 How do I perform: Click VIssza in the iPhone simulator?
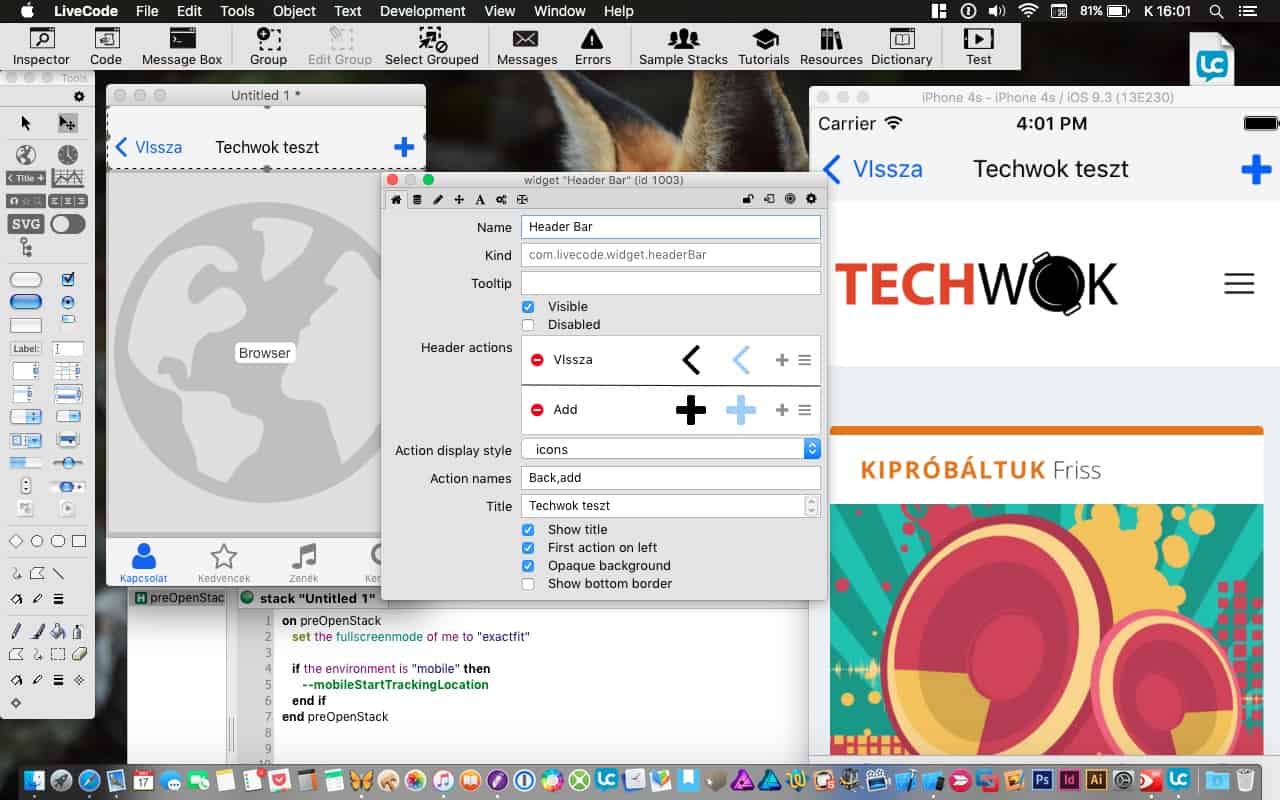pyautogui.click(x=872, y=169)
